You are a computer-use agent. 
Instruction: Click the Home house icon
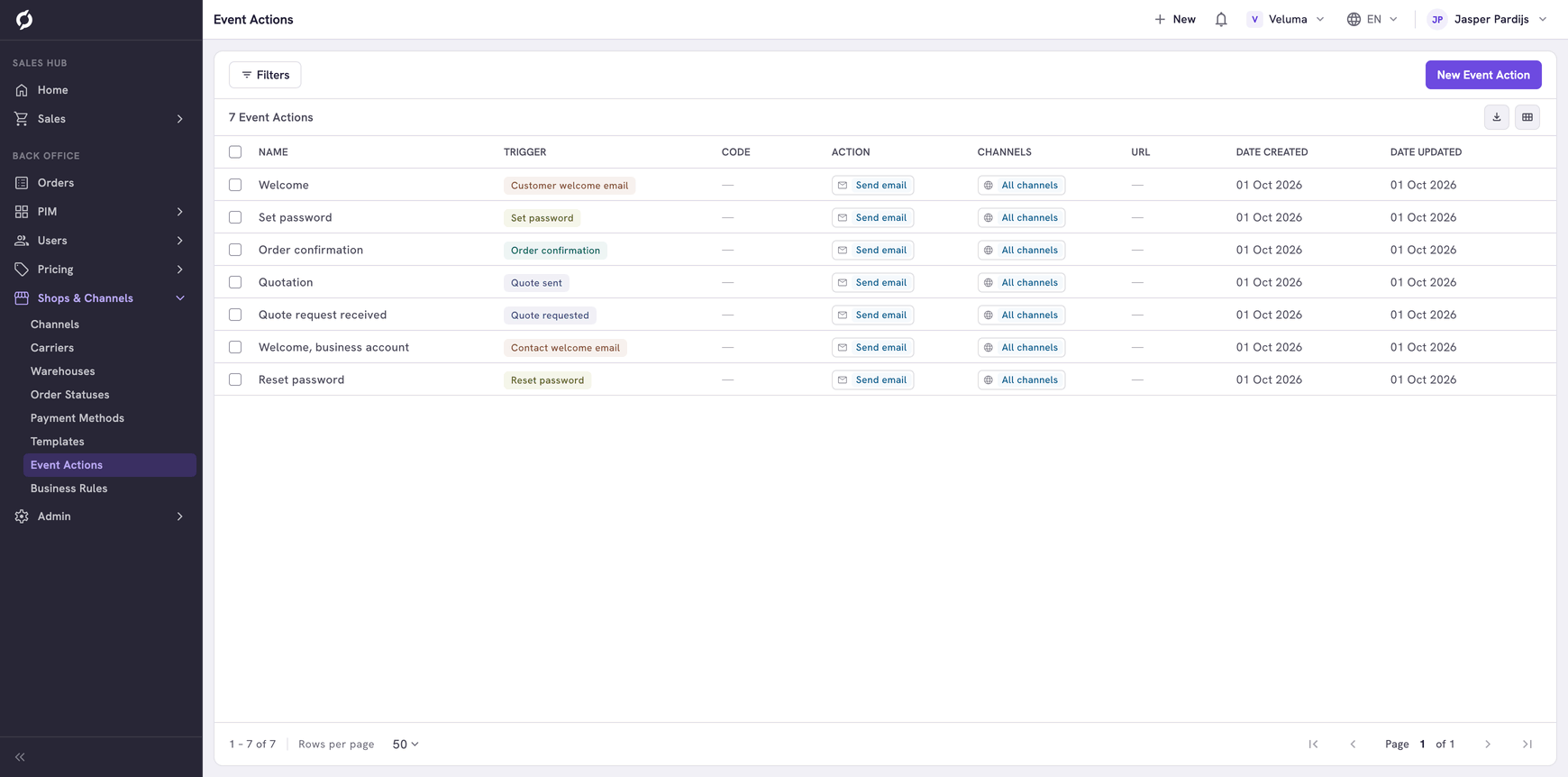pyautogui.click(x=22, y=90)
